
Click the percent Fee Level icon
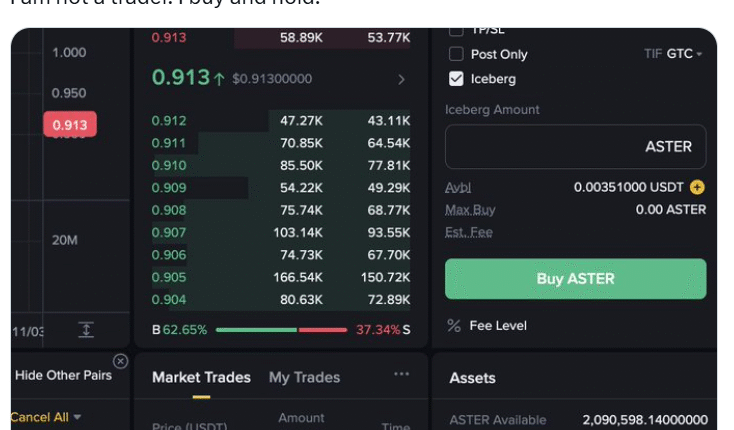pyautogui.click(x=454, y=326)
